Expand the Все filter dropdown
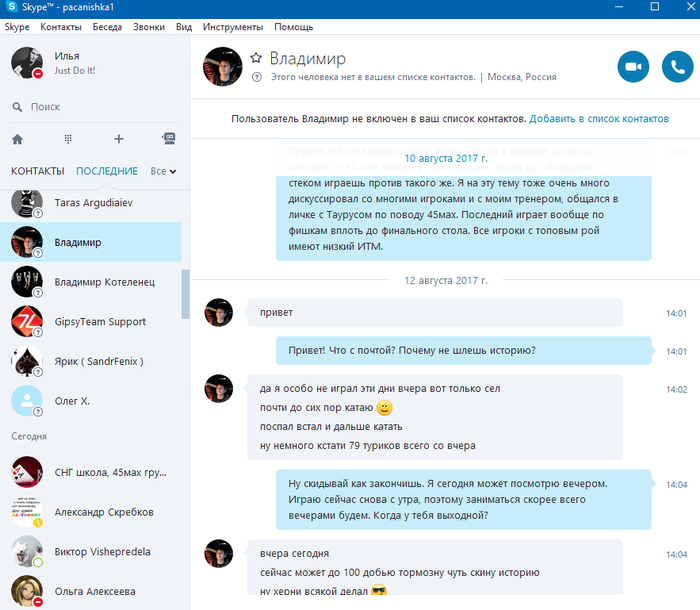 click(x=163, y=171)
